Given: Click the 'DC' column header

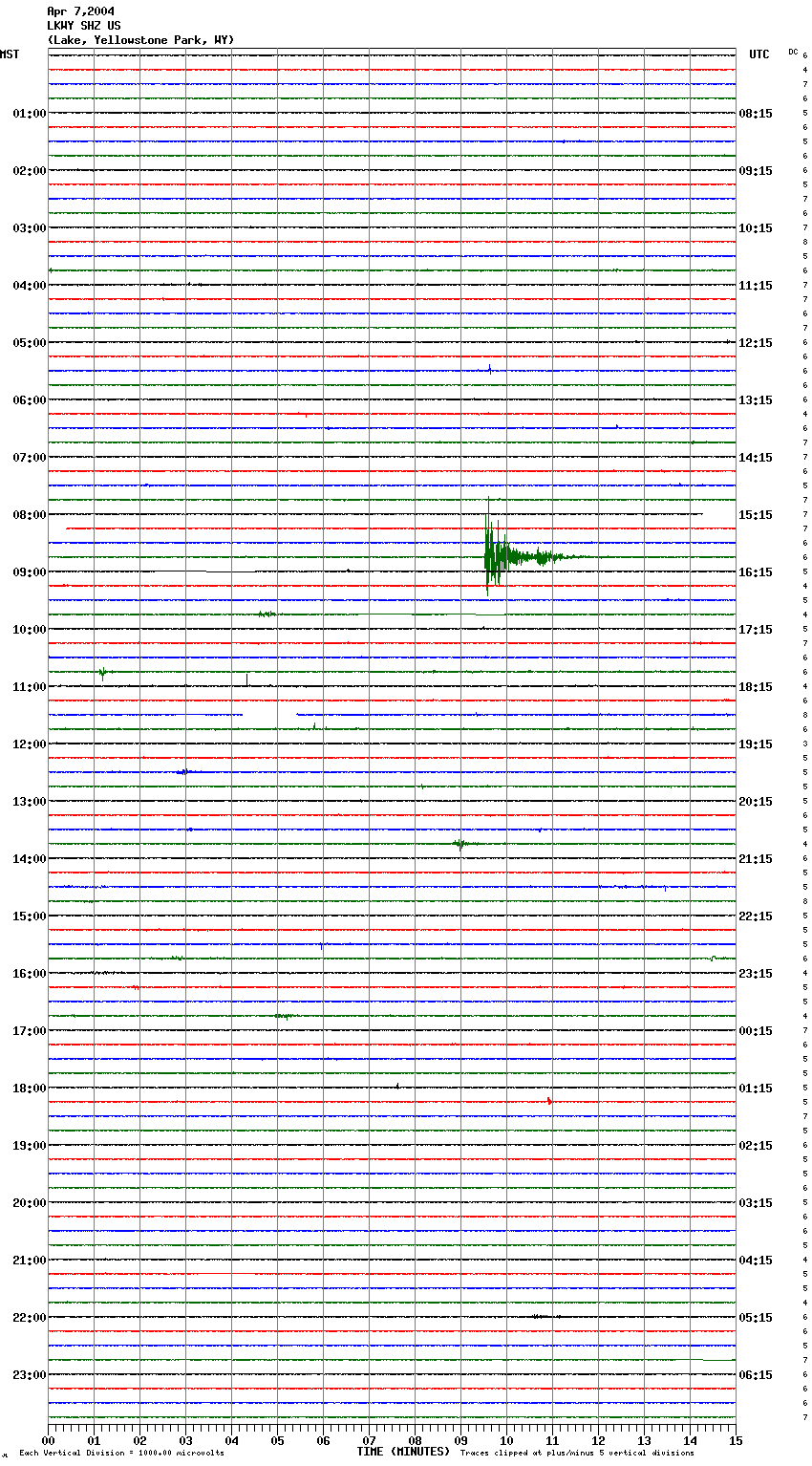Looking at the screenshot, I should click(793, 52).
